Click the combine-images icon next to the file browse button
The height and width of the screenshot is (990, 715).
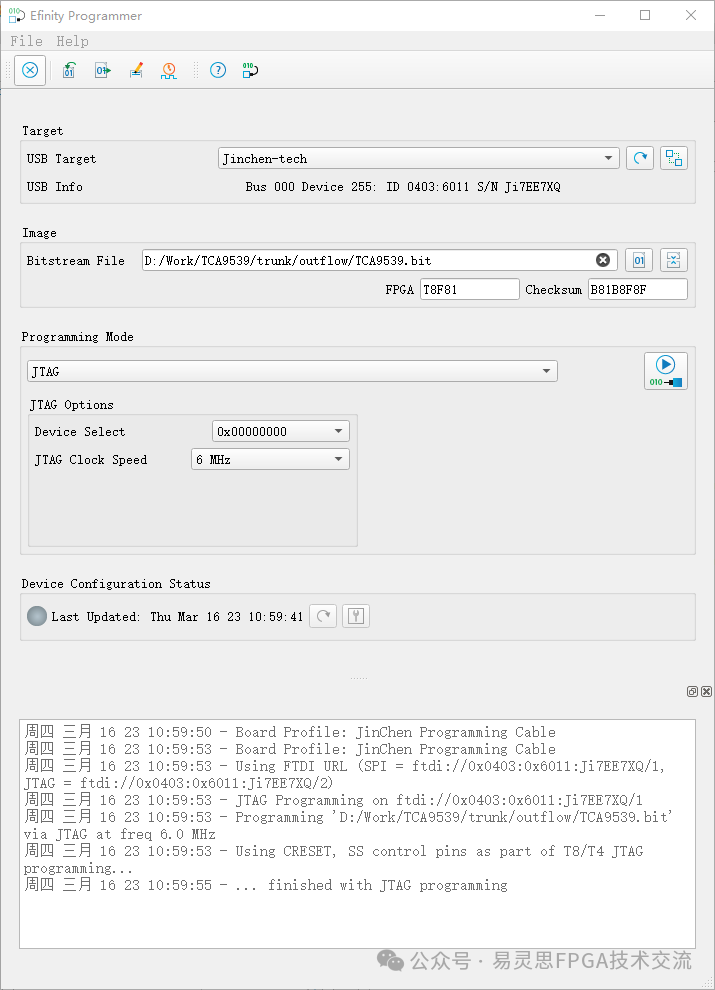click(674, 260)
